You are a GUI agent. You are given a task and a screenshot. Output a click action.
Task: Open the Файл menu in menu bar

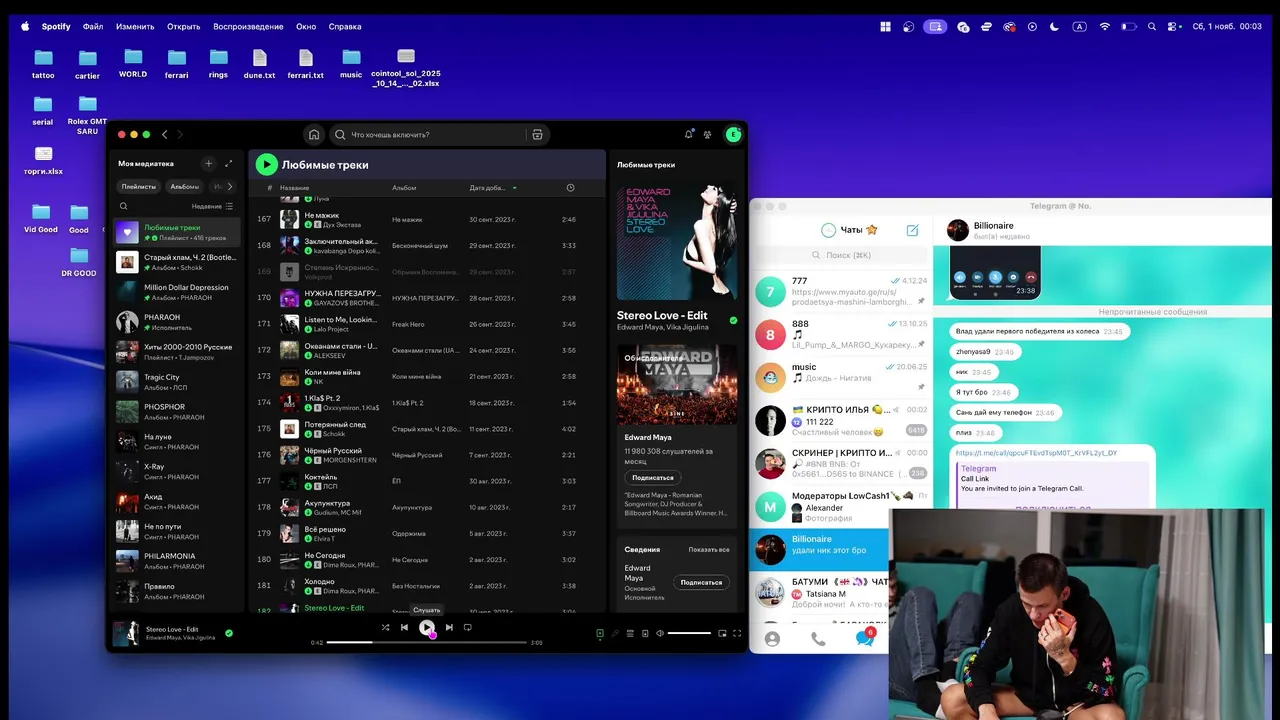[x=93, y=27]
